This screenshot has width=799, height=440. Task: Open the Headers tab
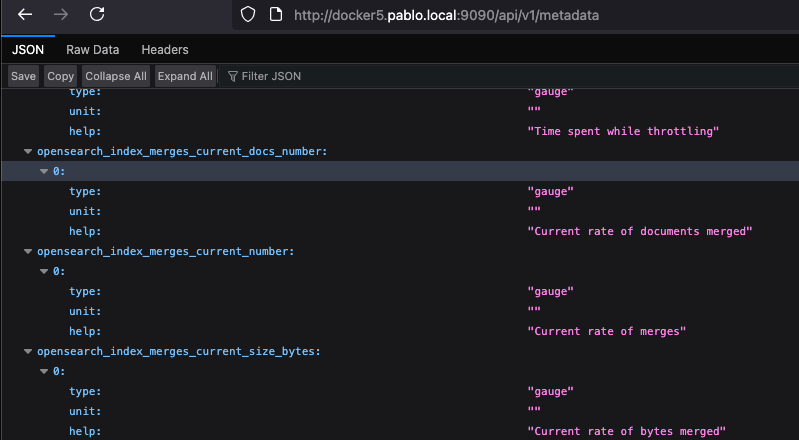tap(165, 49)
